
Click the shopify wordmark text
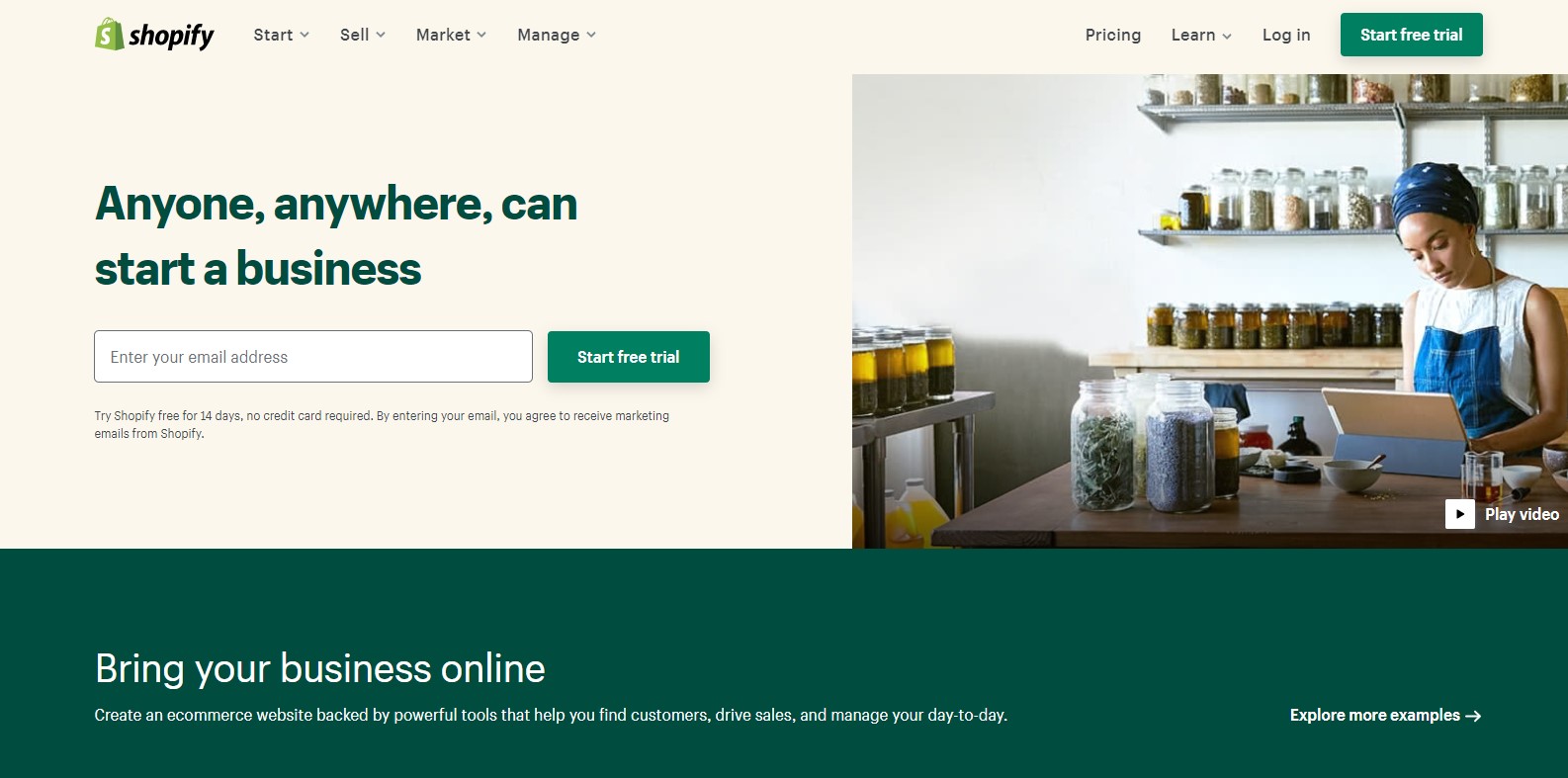point(171,36)
